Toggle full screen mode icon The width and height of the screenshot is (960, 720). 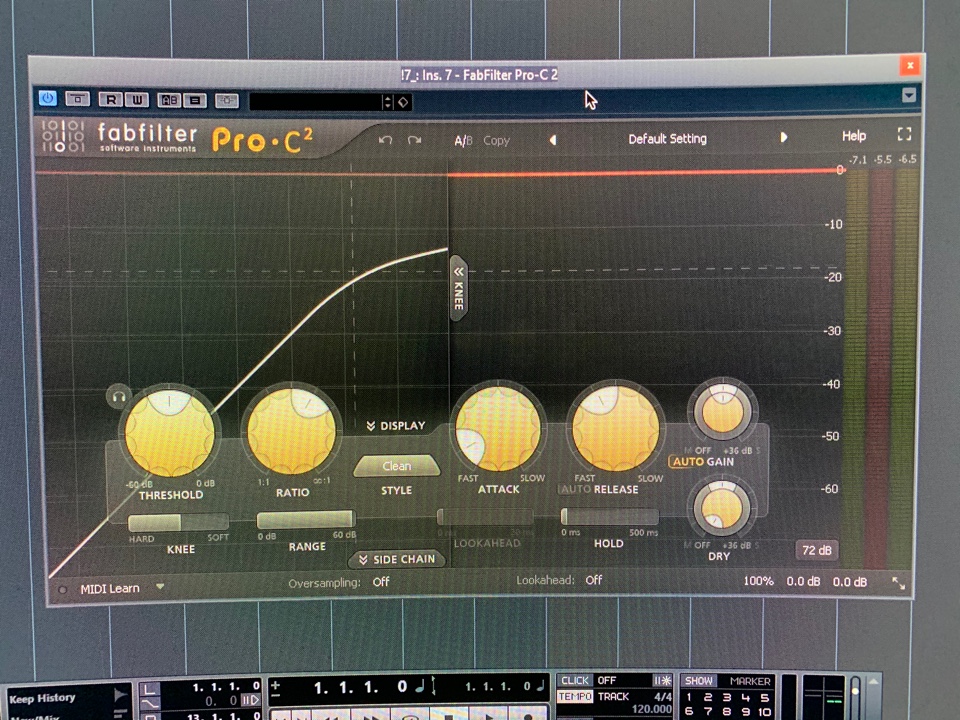tap(904, 134)
